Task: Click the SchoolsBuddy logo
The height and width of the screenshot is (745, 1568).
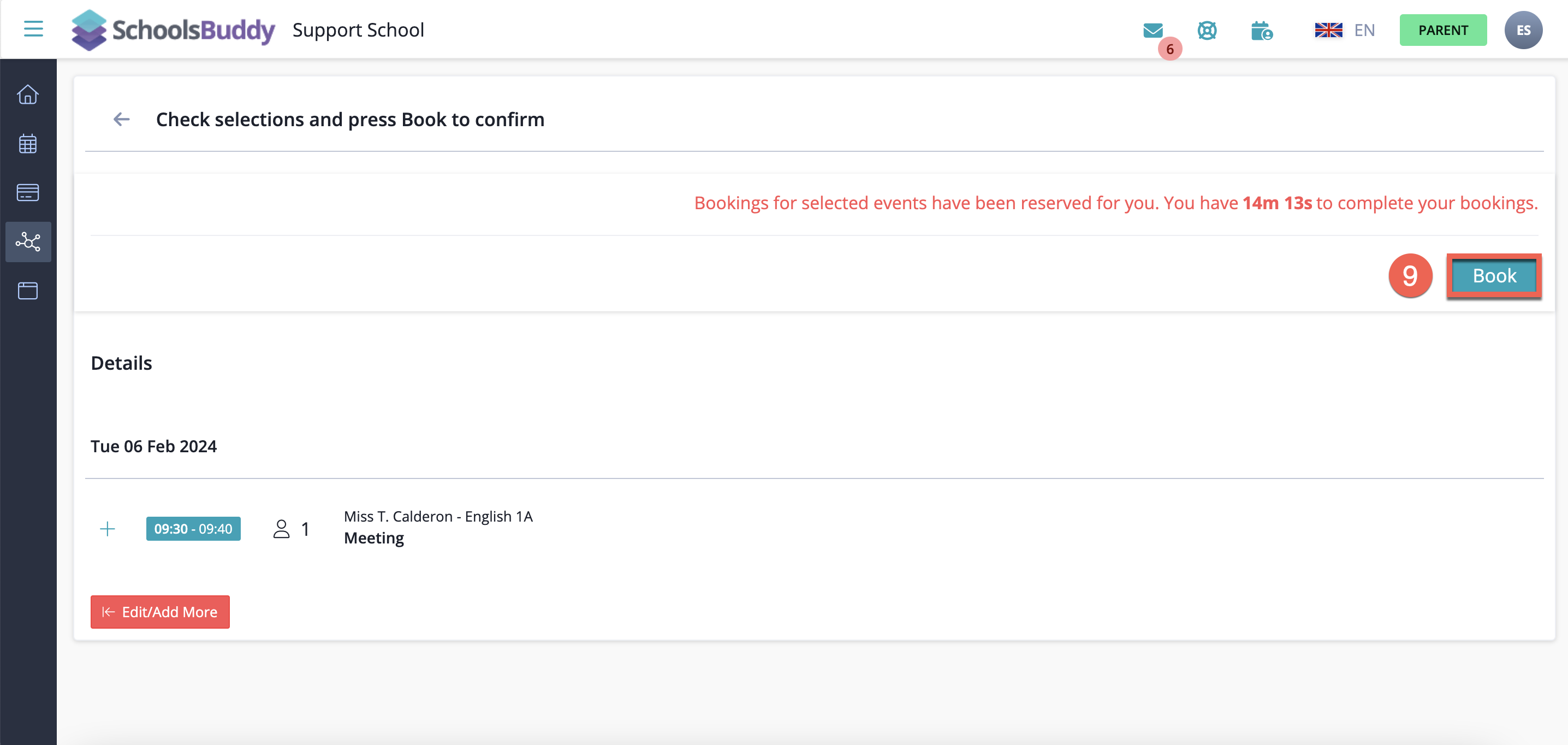Action: tap(173, 30)
